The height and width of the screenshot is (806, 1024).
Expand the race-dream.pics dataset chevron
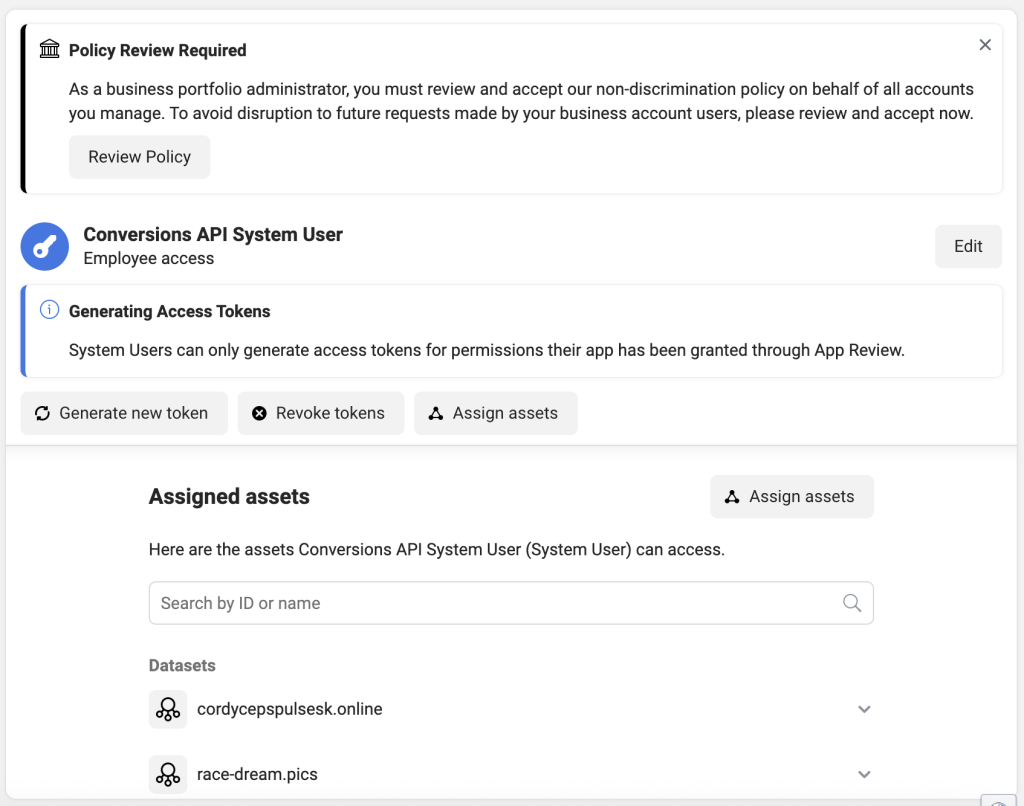(x=864, y=775)
